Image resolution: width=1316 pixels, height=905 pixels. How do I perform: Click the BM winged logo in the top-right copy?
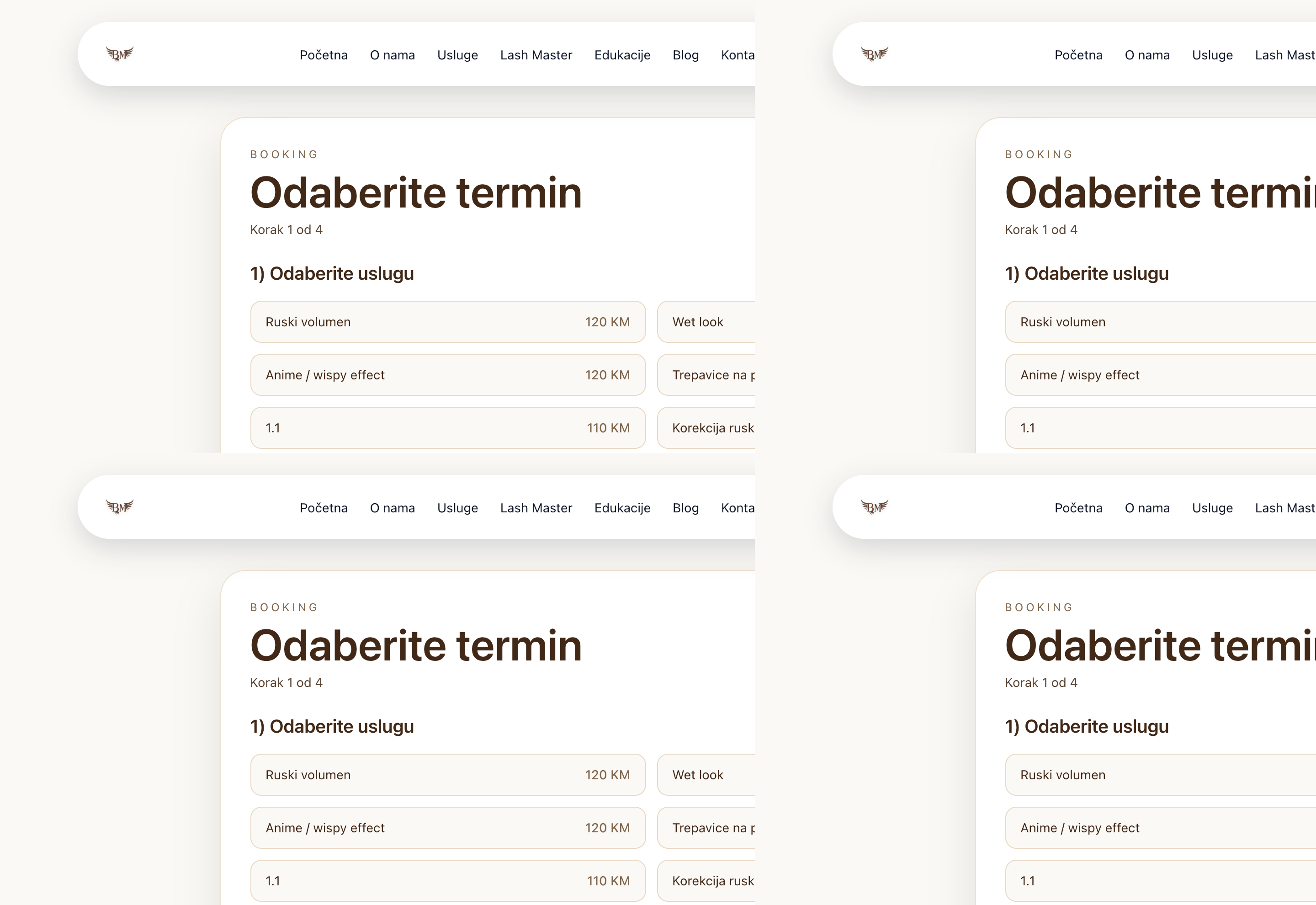pyautogui.click(x=875, y=54)
